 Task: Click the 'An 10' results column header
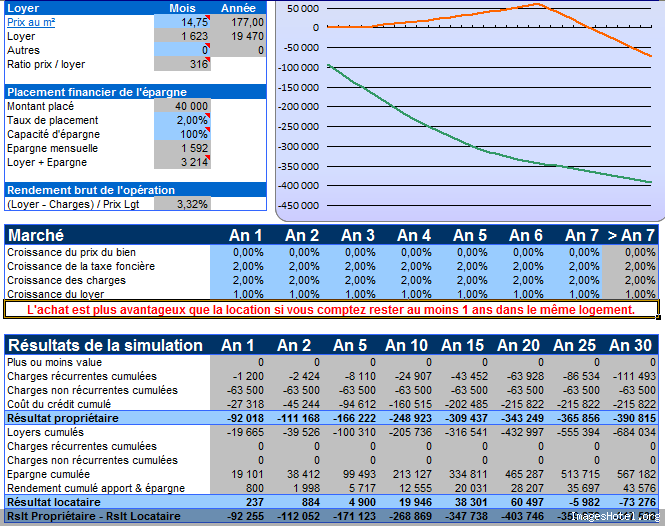406,345
